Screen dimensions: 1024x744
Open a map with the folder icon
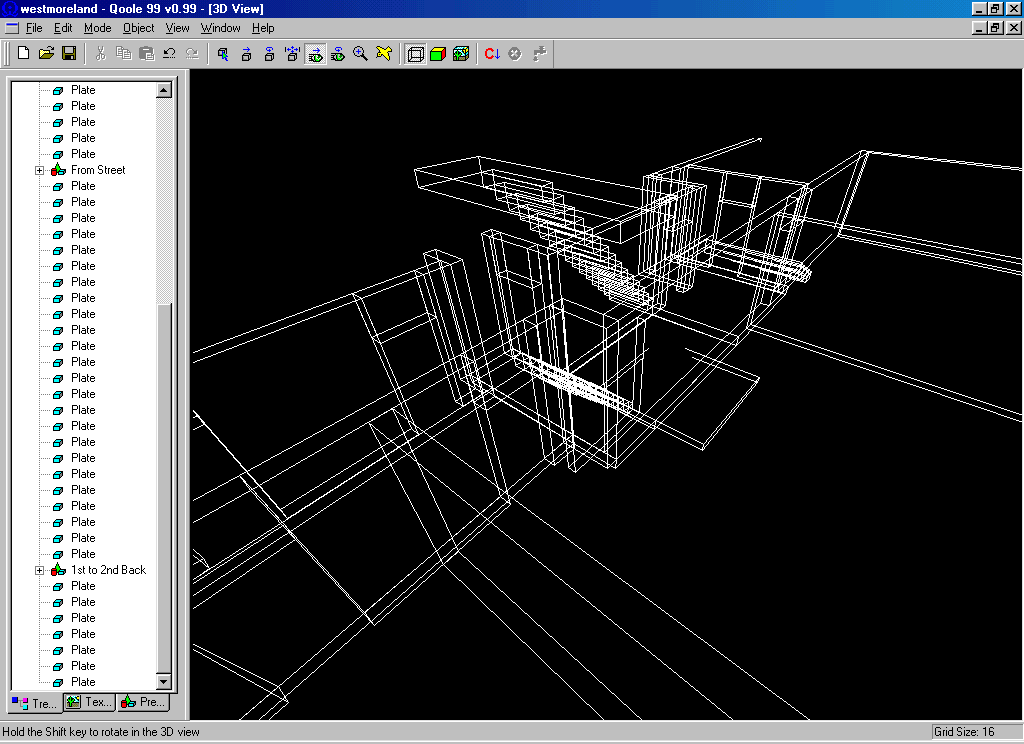coord(46,53)
